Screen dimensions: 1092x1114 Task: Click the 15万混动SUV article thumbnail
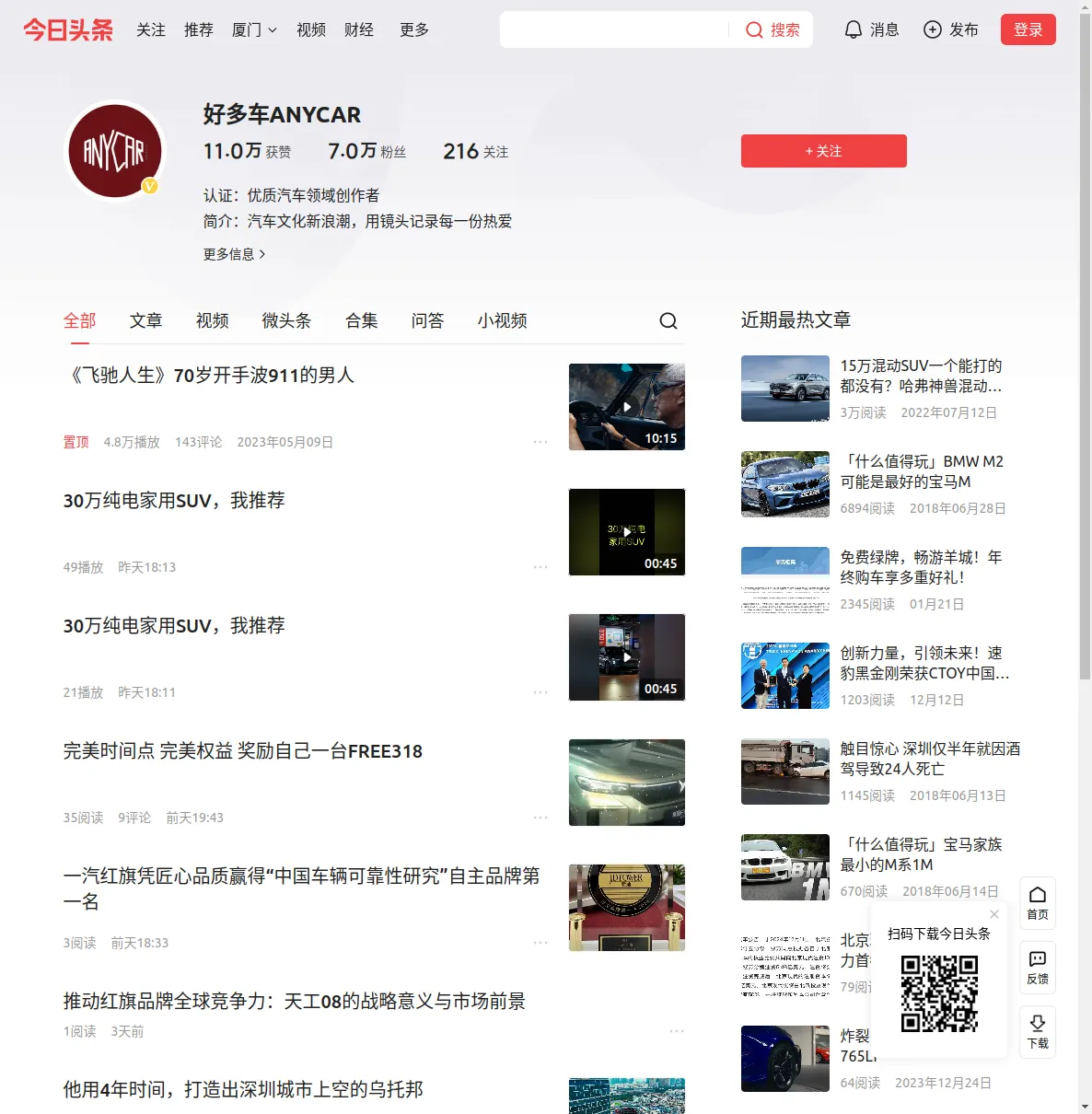(785, 389)
